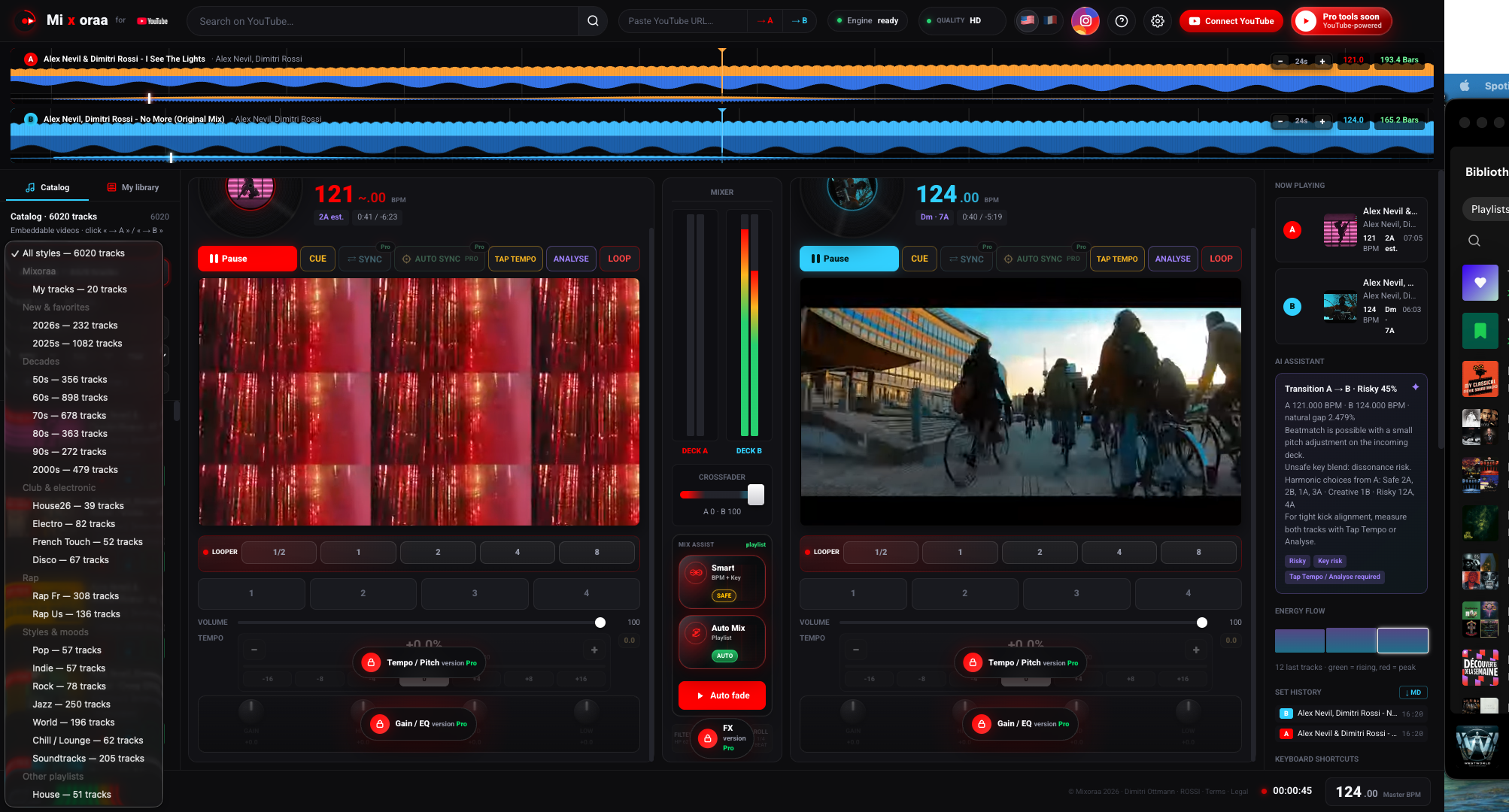Screen dimensions: 1509x812
Task: Open the help question mark icon
Action: tap(1121, 21)
